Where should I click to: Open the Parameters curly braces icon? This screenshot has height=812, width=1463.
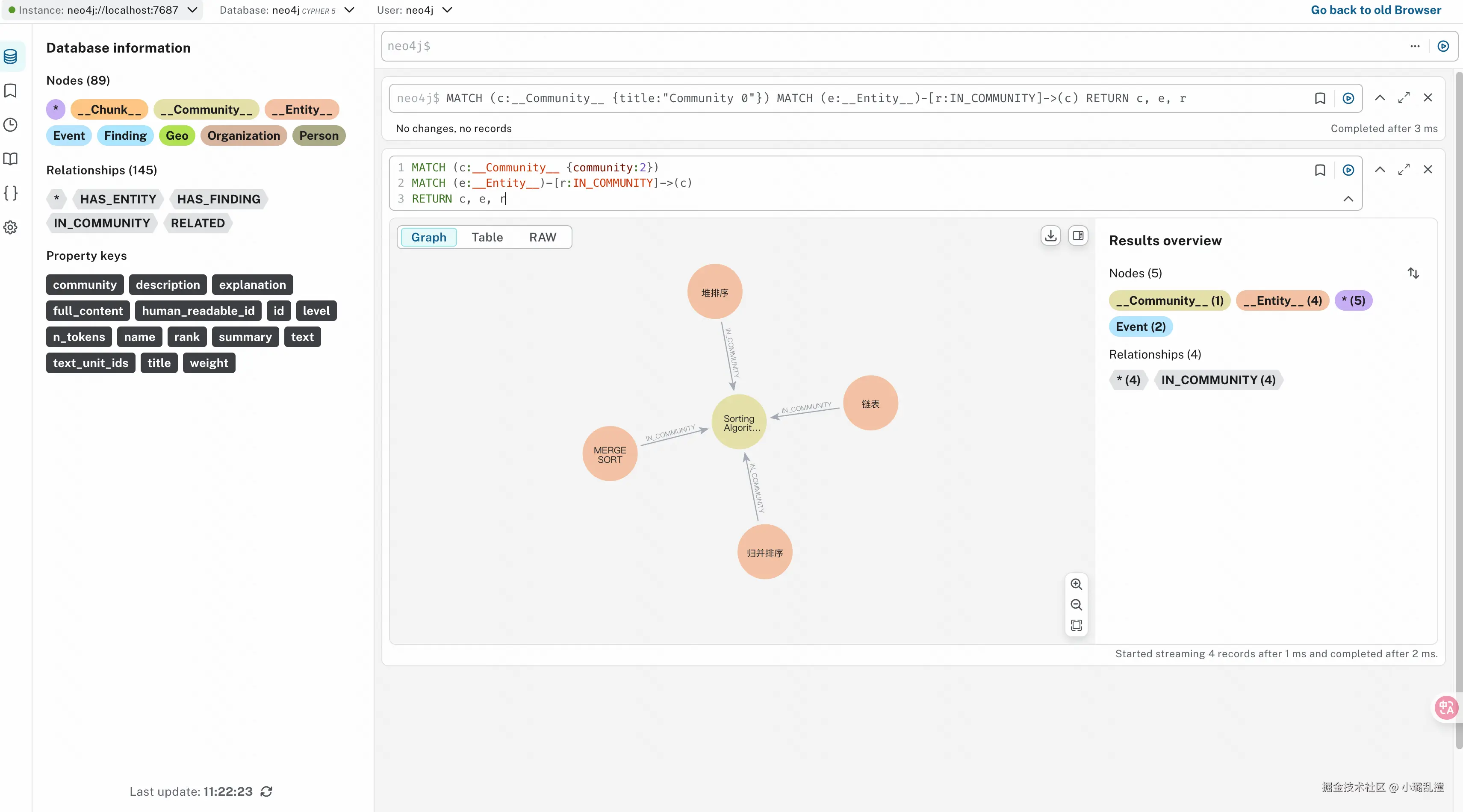pyautogui.click(x=11, y=193)
